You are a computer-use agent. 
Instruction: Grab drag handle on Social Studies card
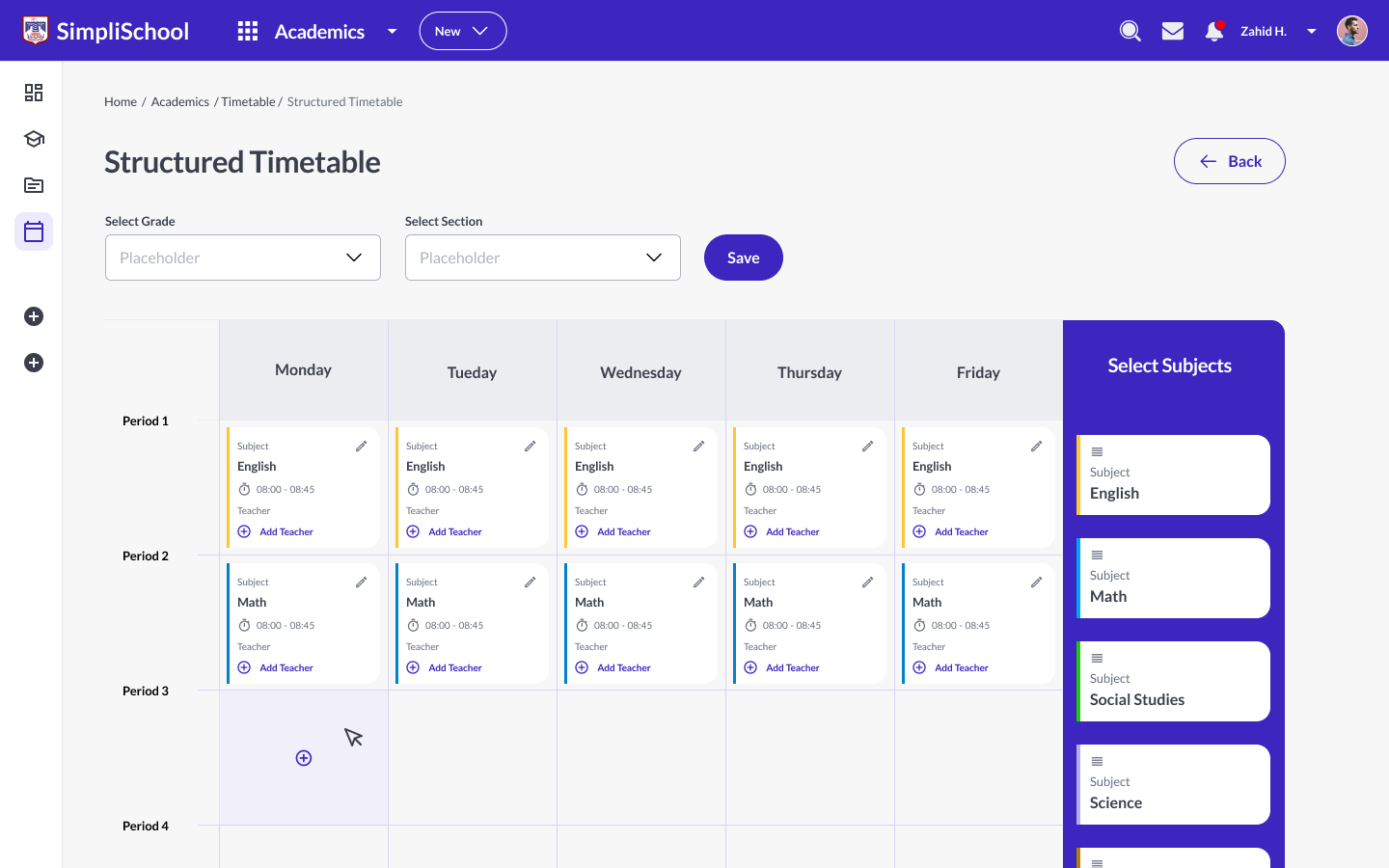(1097, 658)
